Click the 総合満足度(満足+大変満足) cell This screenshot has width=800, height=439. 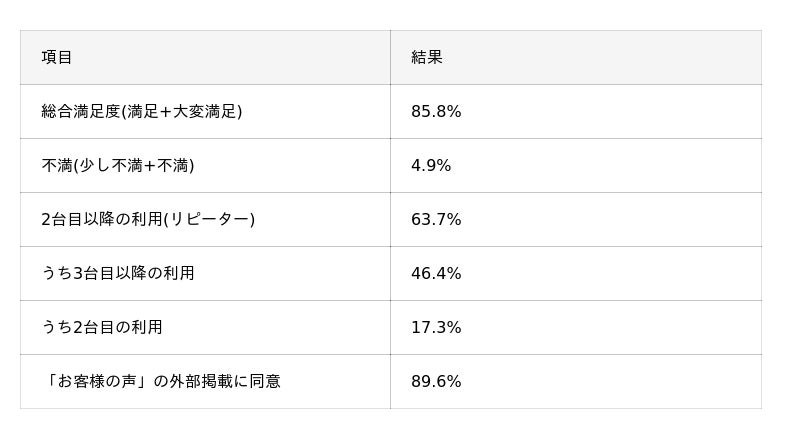205,111
